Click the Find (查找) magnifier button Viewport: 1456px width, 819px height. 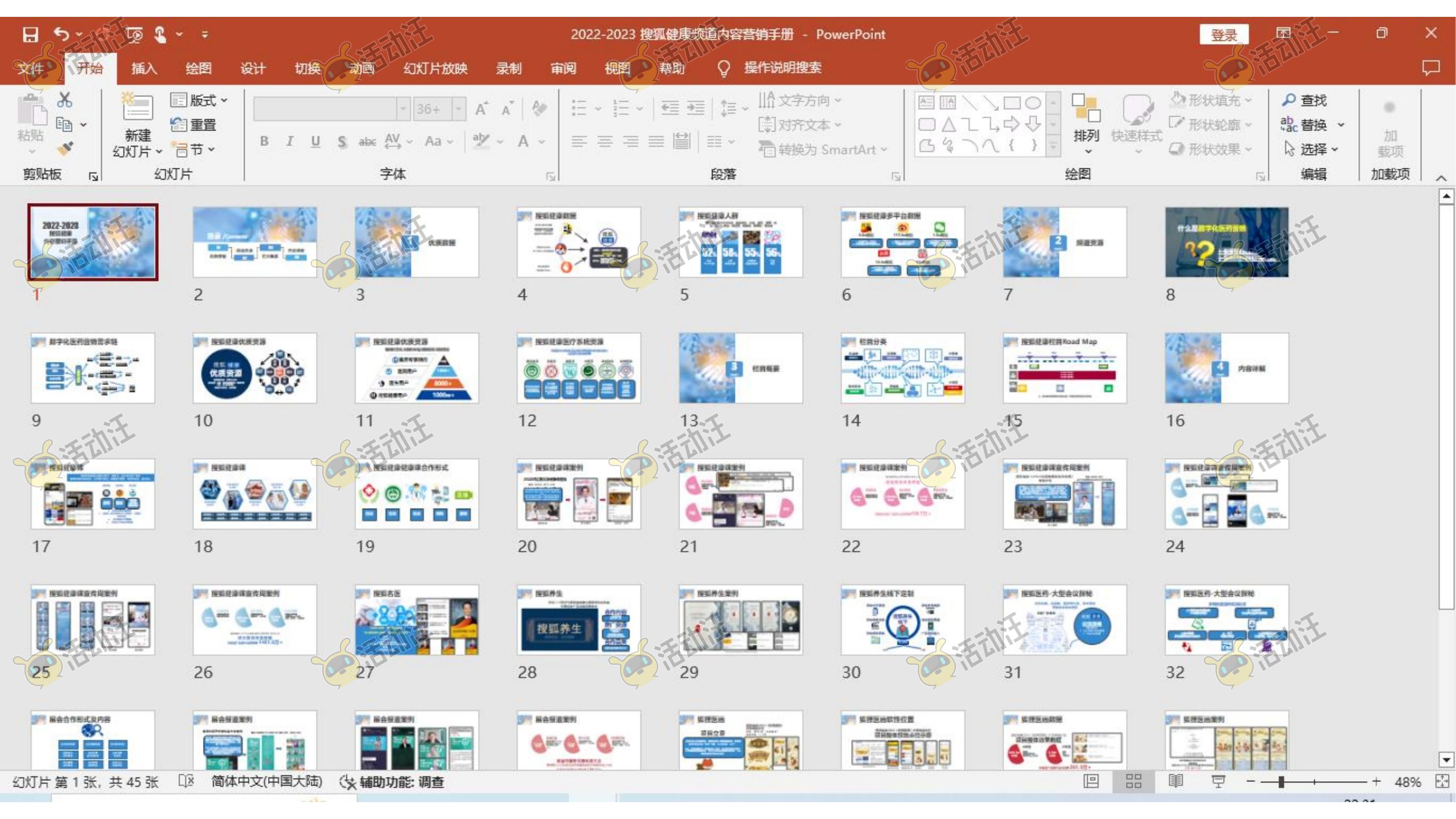click(1305, 101)
